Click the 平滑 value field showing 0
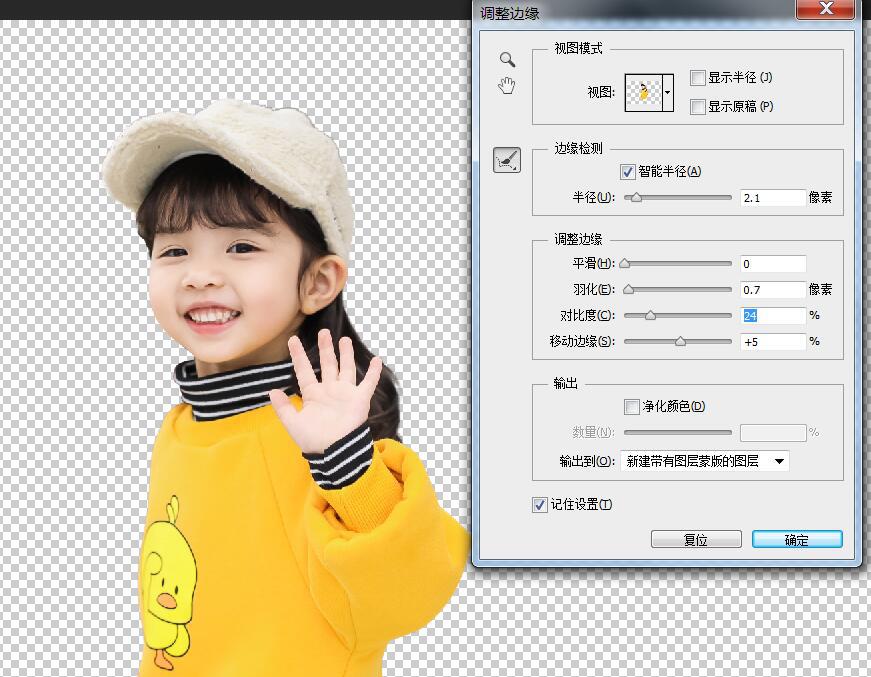Viewport: 871px width, 677px height. [x=773, y=264]
